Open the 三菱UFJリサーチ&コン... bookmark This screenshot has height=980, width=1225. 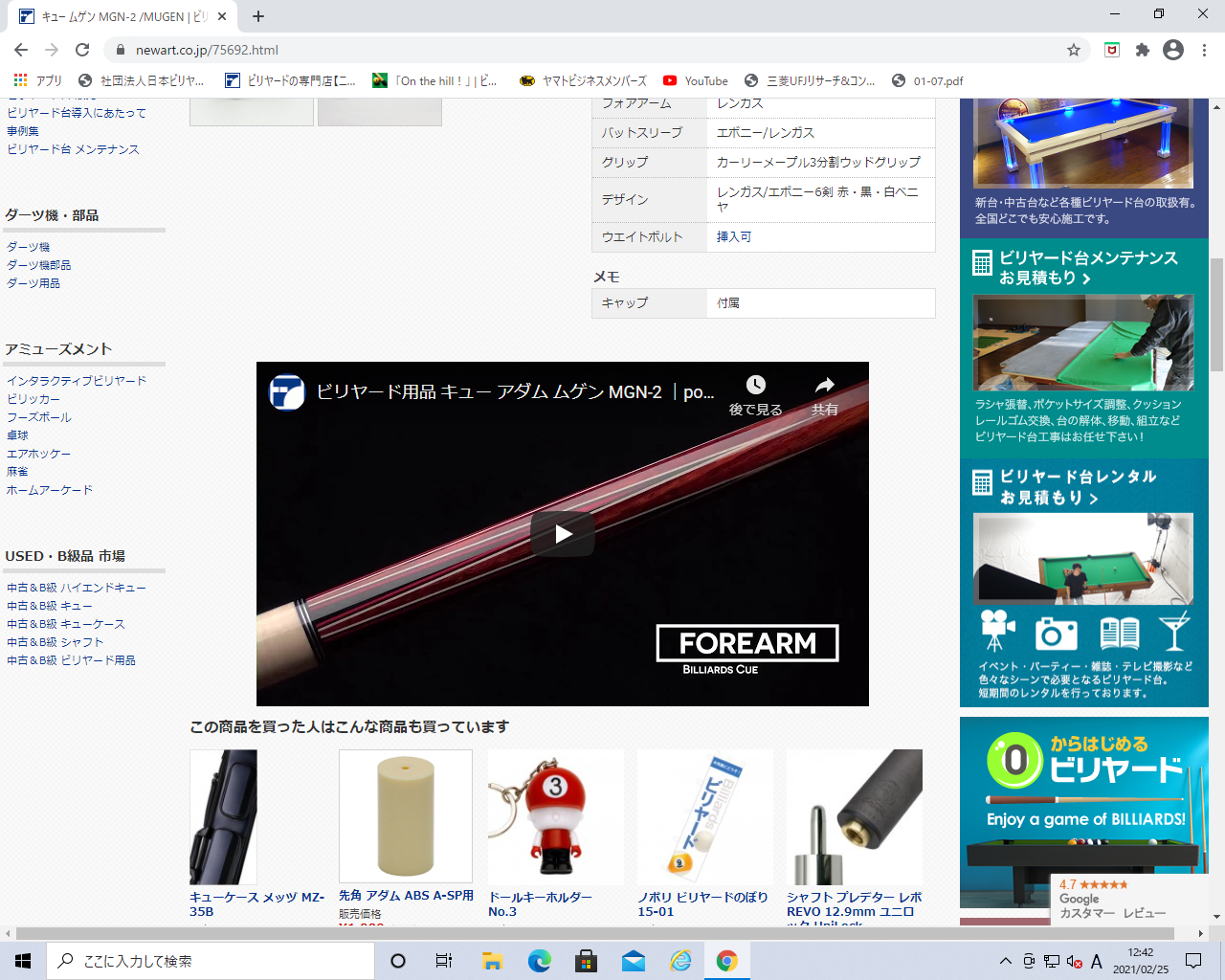810,81
